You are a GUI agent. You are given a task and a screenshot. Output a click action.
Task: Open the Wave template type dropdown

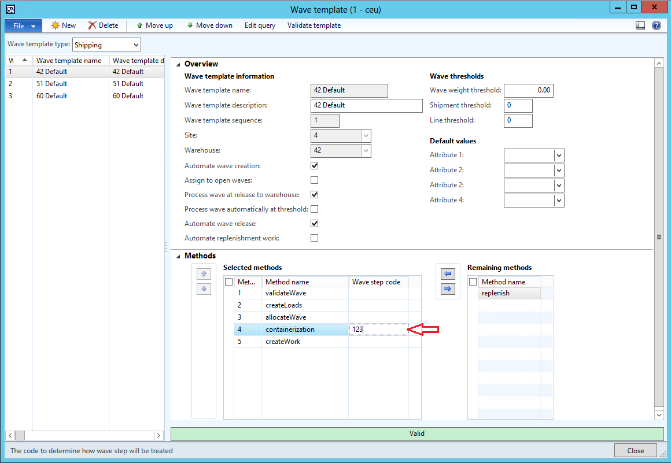pyautogui.click(x=135, y=45)
